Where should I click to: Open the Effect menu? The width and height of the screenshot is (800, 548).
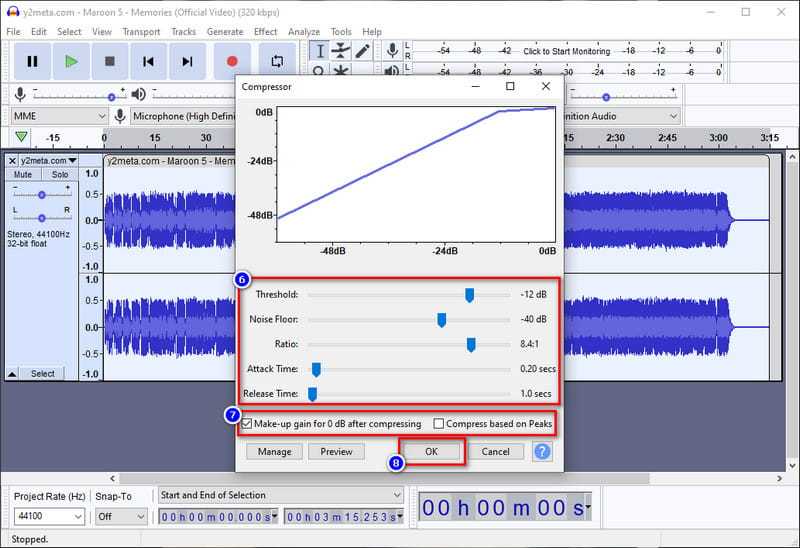(265, 32)
